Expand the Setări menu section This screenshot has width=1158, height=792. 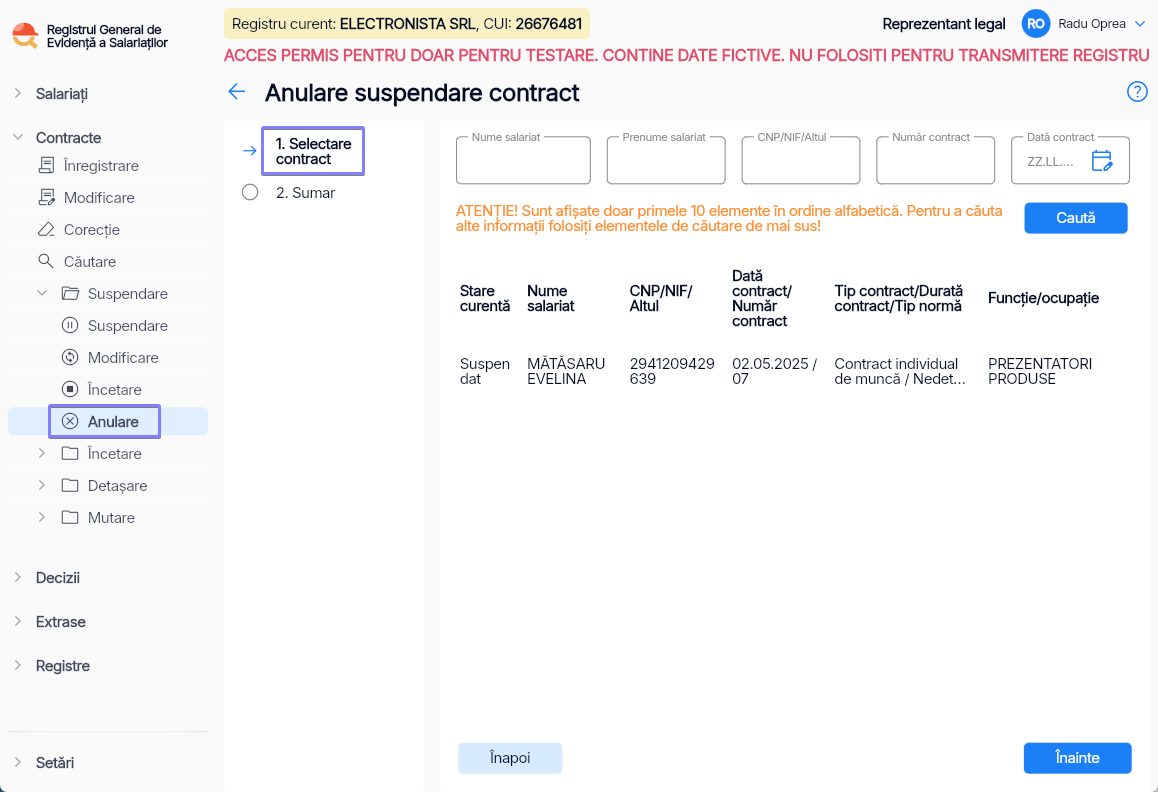tap(18, 762)
